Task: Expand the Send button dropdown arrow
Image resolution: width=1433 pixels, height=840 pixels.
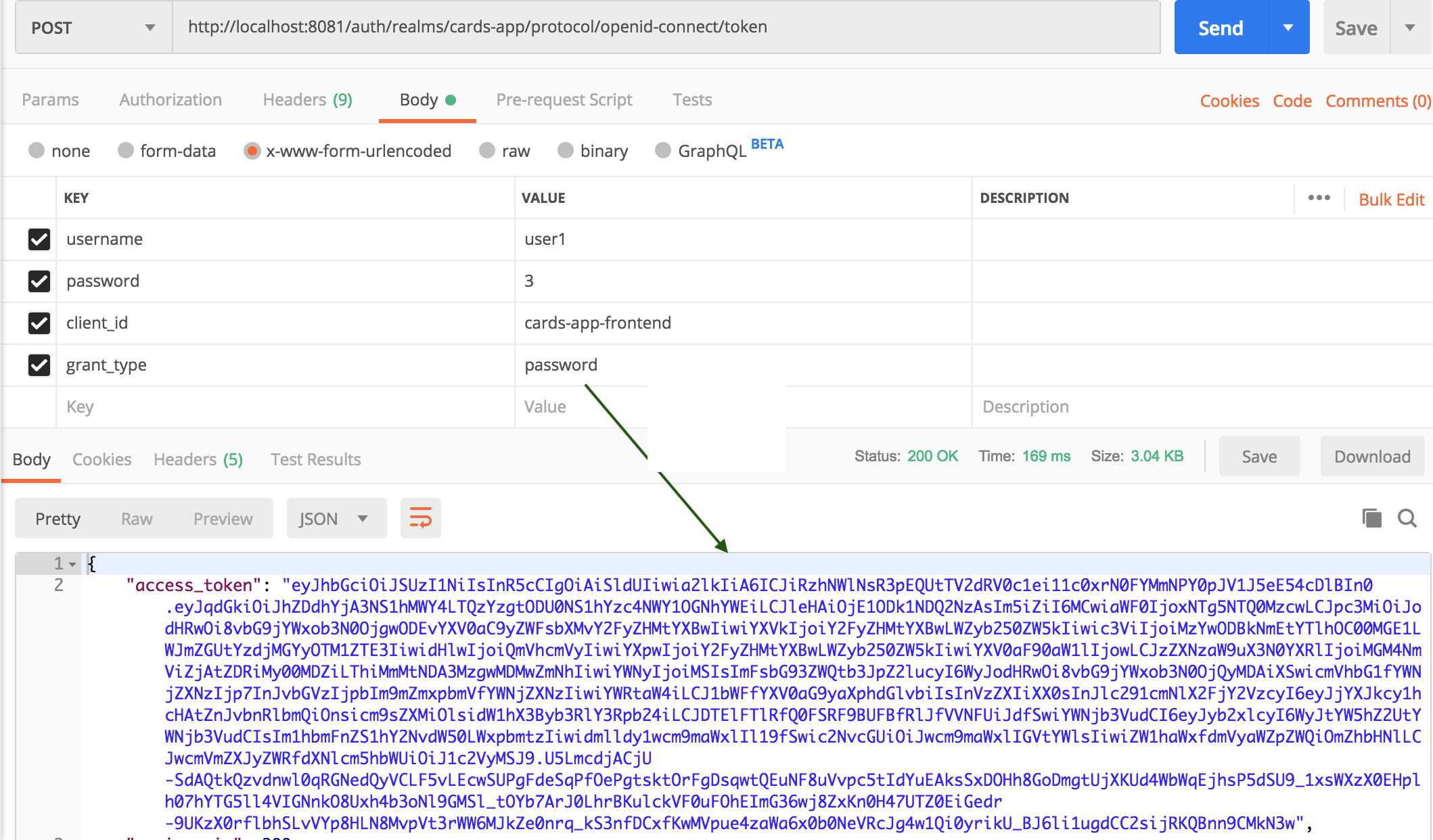Action: pyautogui.click(x=1288, y=28)
